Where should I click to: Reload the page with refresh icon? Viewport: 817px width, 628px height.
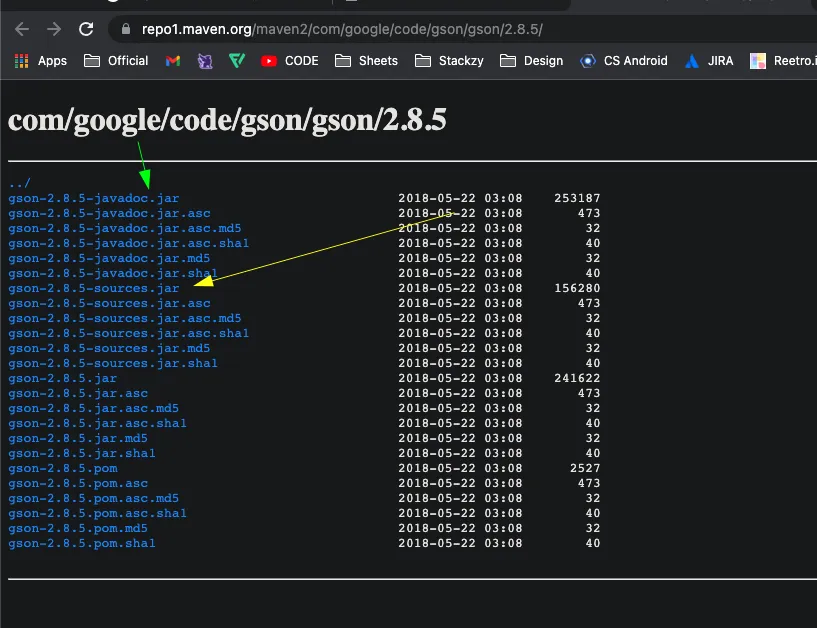[x=86, y=29]
